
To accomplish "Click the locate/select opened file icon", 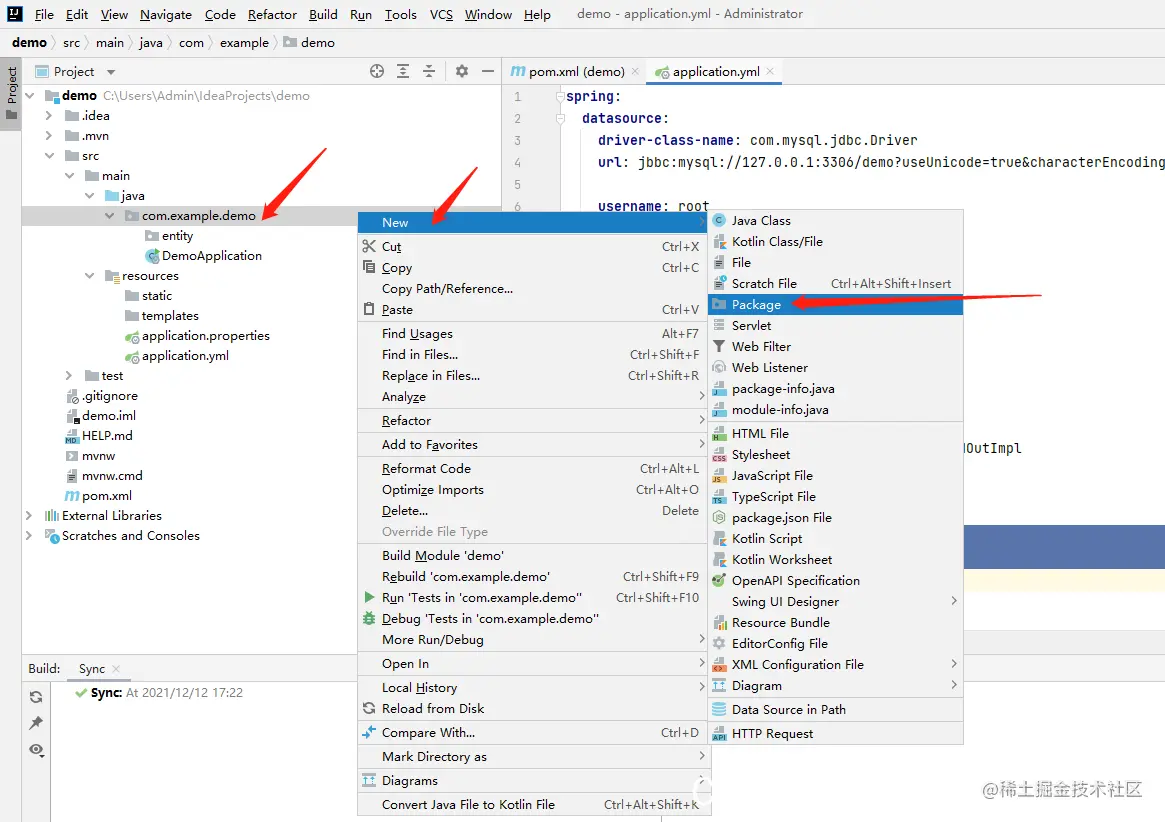I will pos(377,71).
